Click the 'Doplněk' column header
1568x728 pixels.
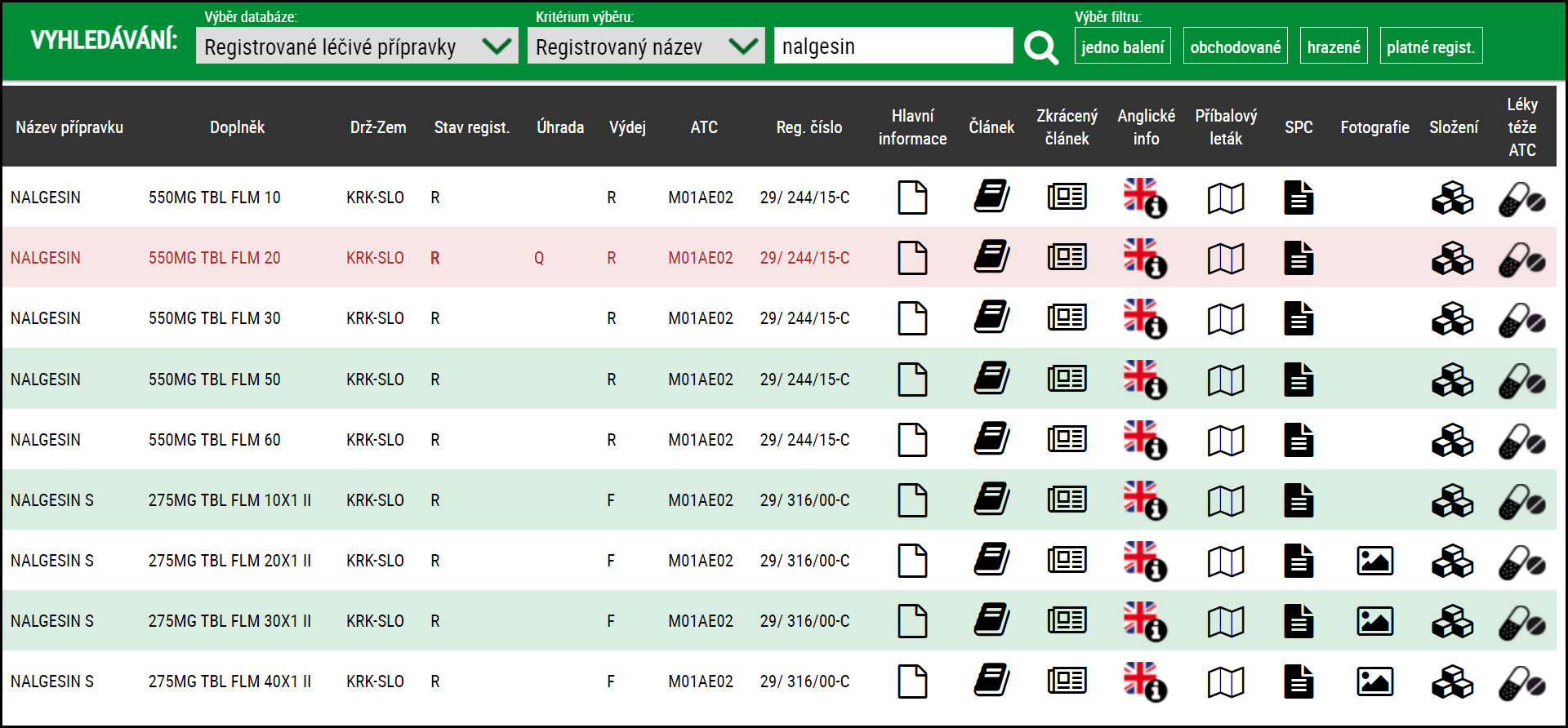click(237, 127)
